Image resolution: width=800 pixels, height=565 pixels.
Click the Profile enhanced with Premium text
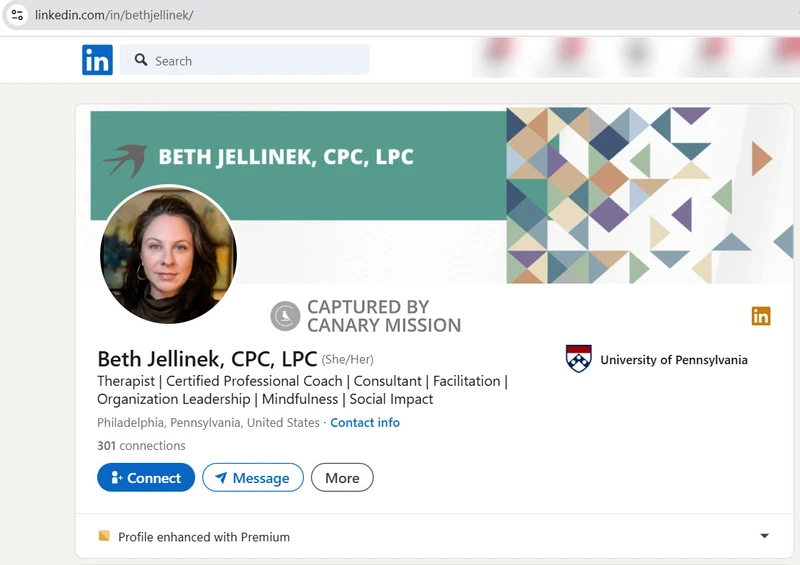coord(204,537)
